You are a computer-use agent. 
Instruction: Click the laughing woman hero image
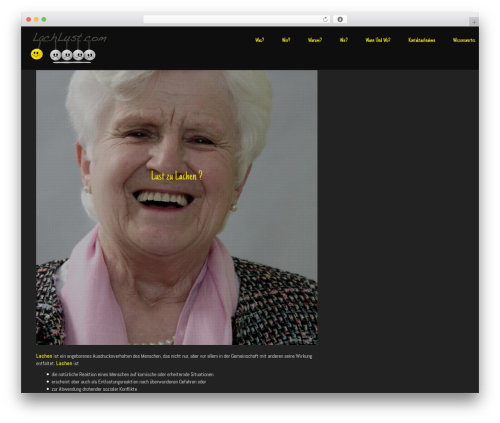click(177, 207)
